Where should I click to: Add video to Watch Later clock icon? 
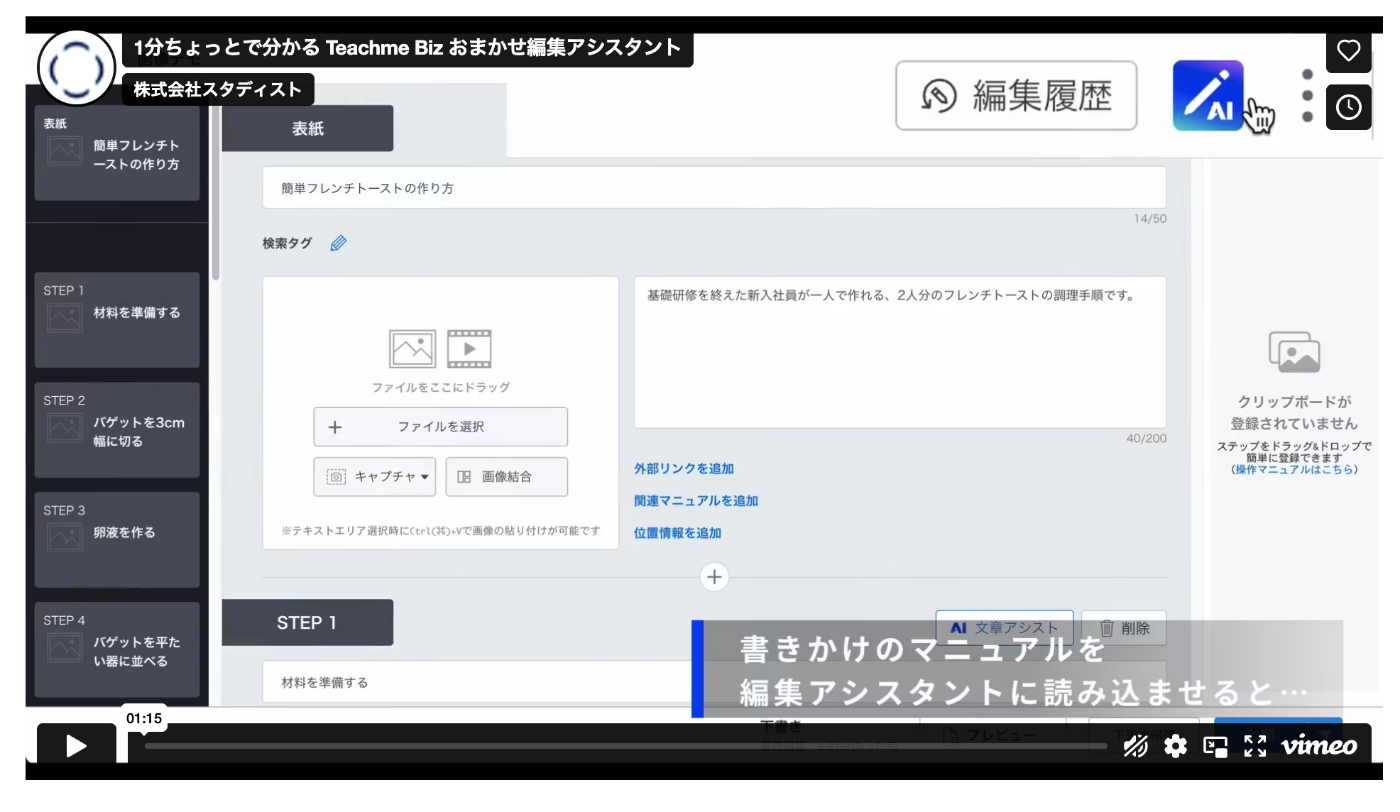[x=1348, y=107]
